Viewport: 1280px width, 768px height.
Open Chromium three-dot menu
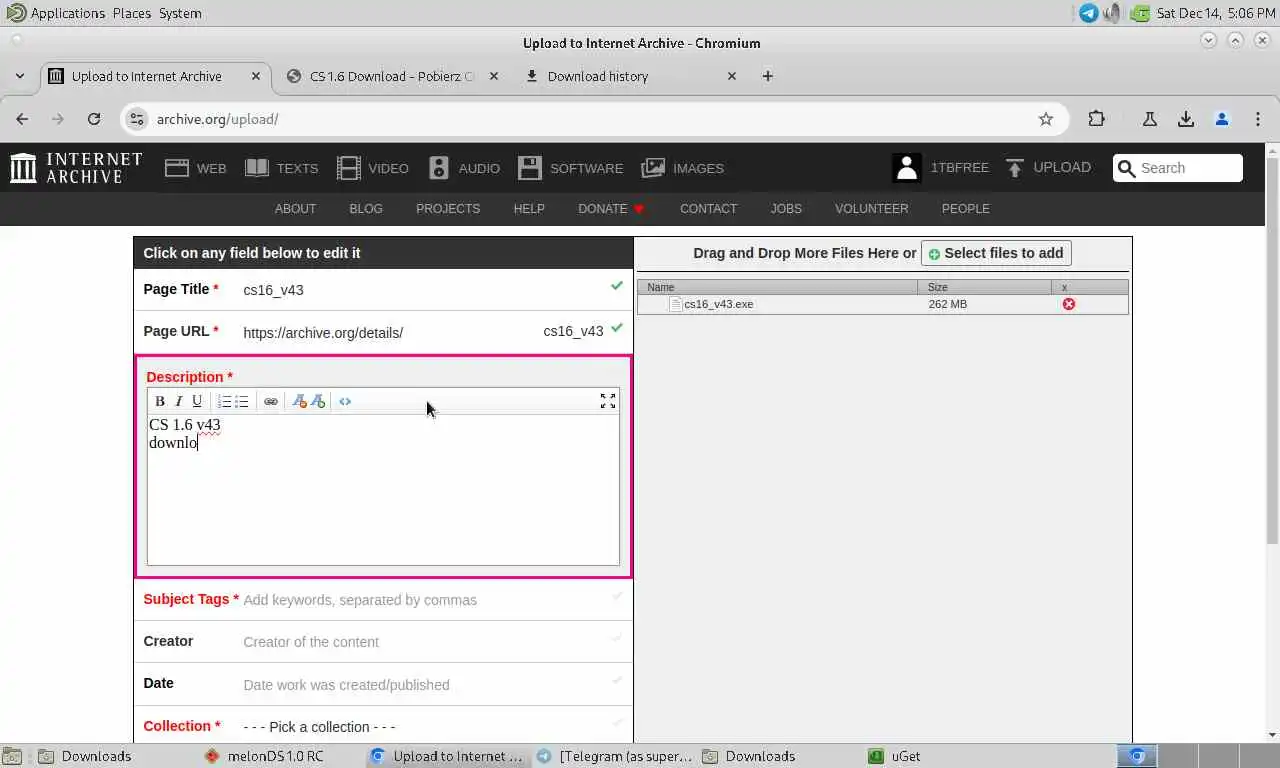(1258, 119)
